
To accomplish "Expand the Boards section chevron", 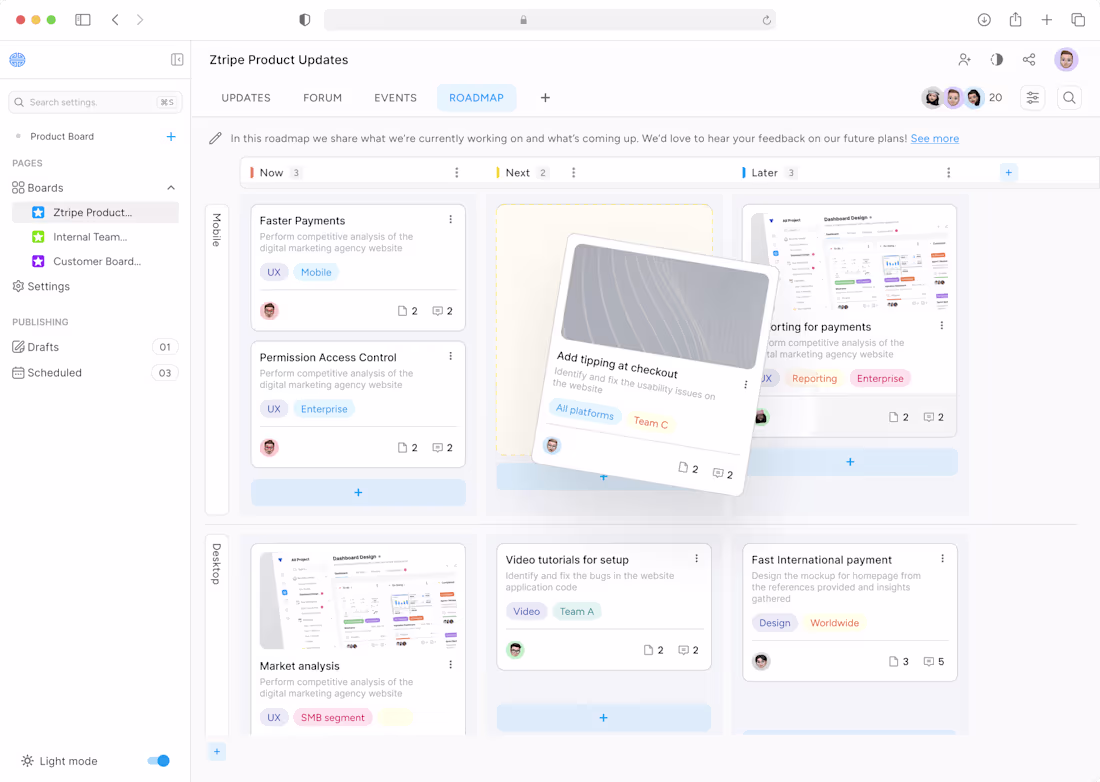I will tap(170, 187).
